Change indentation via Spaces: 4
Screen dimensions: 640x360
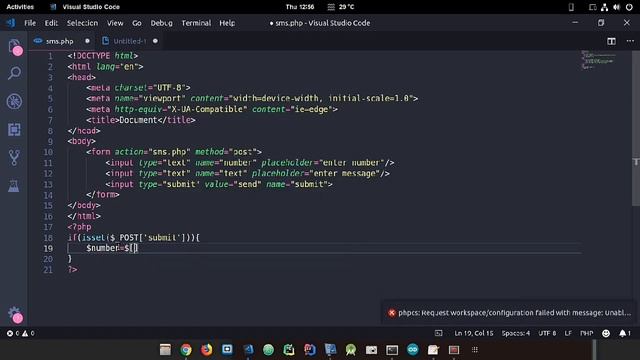pos(516,333)
